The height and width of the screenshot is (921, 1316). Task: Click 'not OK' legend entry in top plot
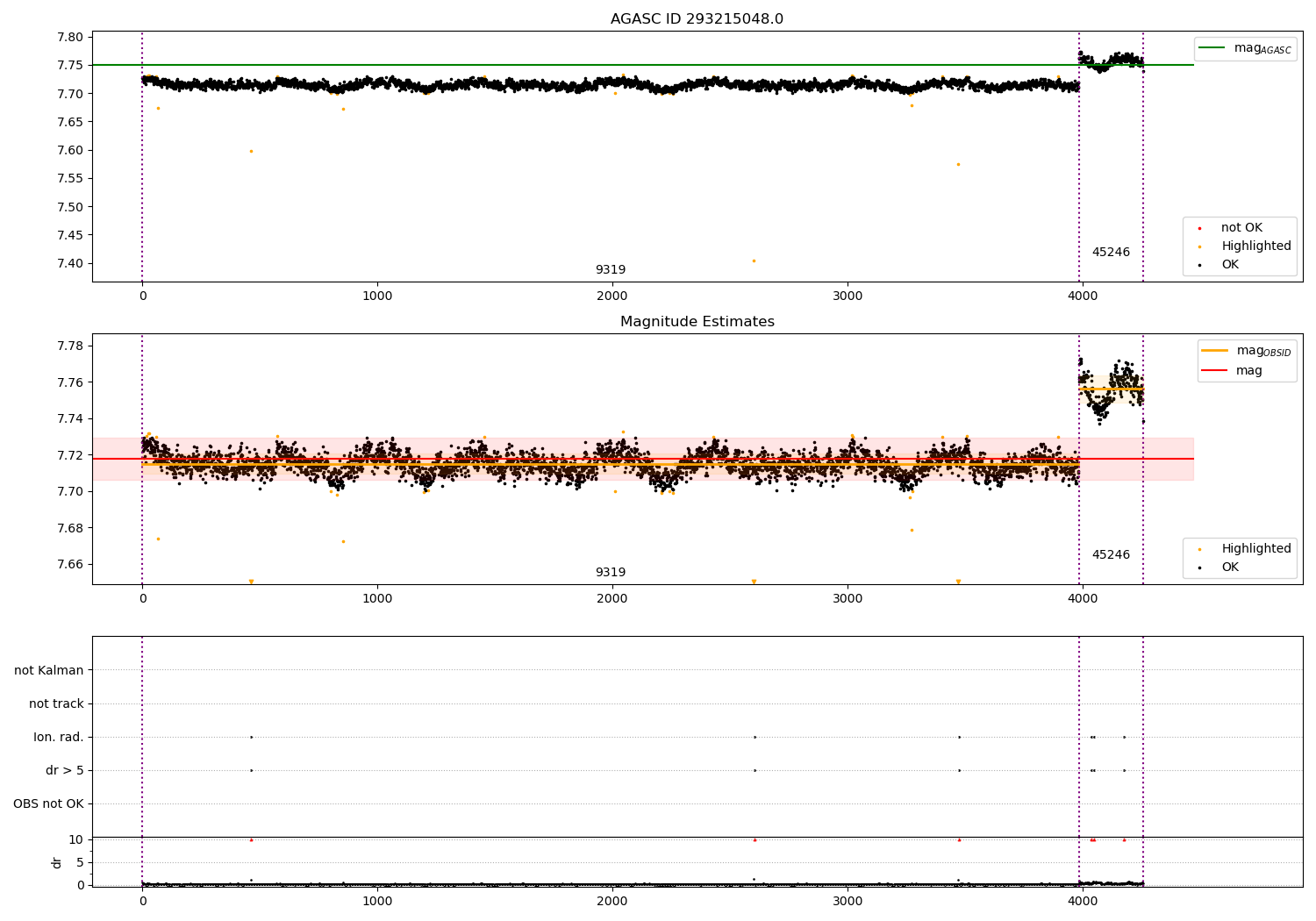(1241, 228)
